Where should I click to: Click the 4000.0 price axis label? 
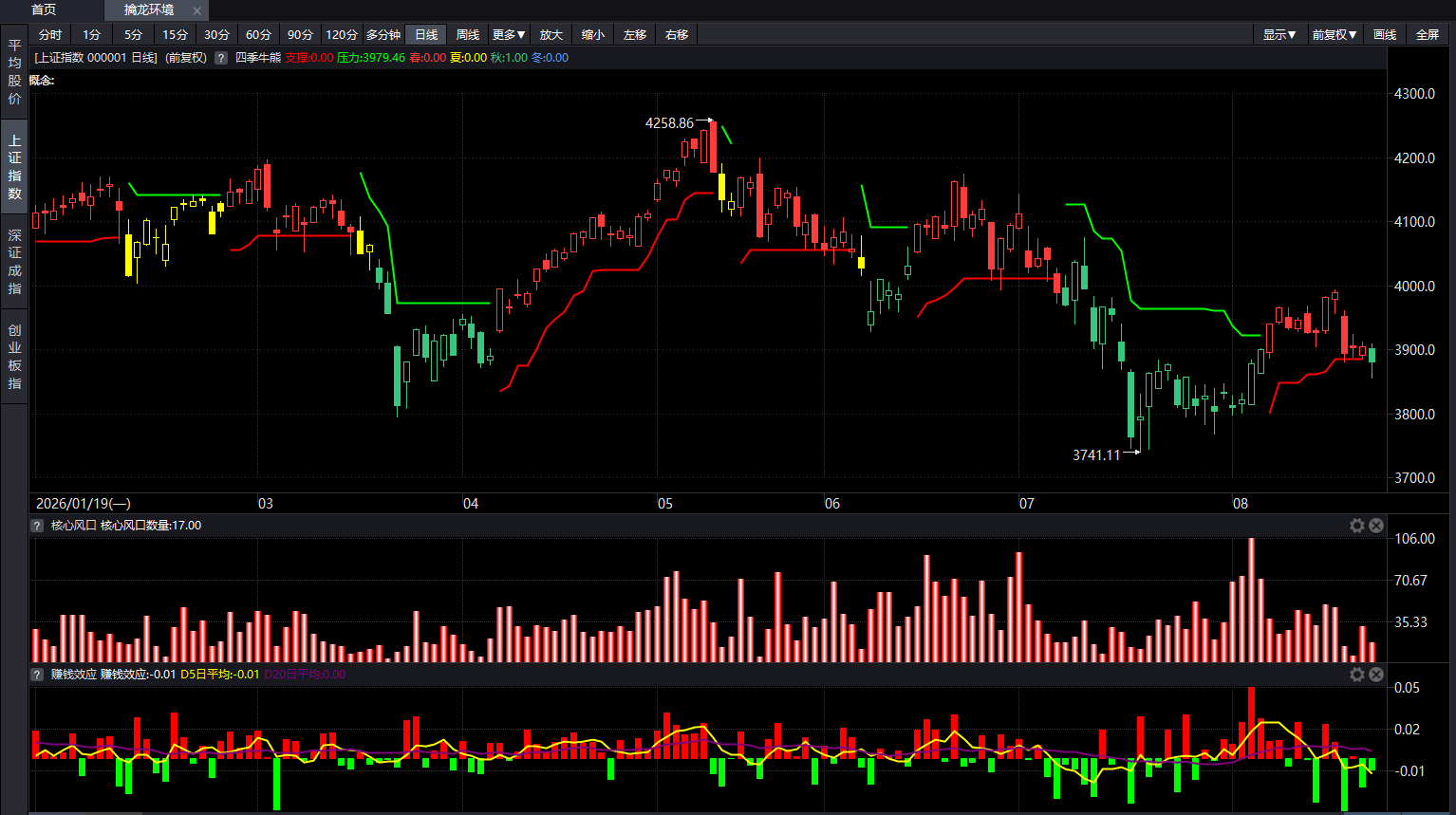(1414, 287)
